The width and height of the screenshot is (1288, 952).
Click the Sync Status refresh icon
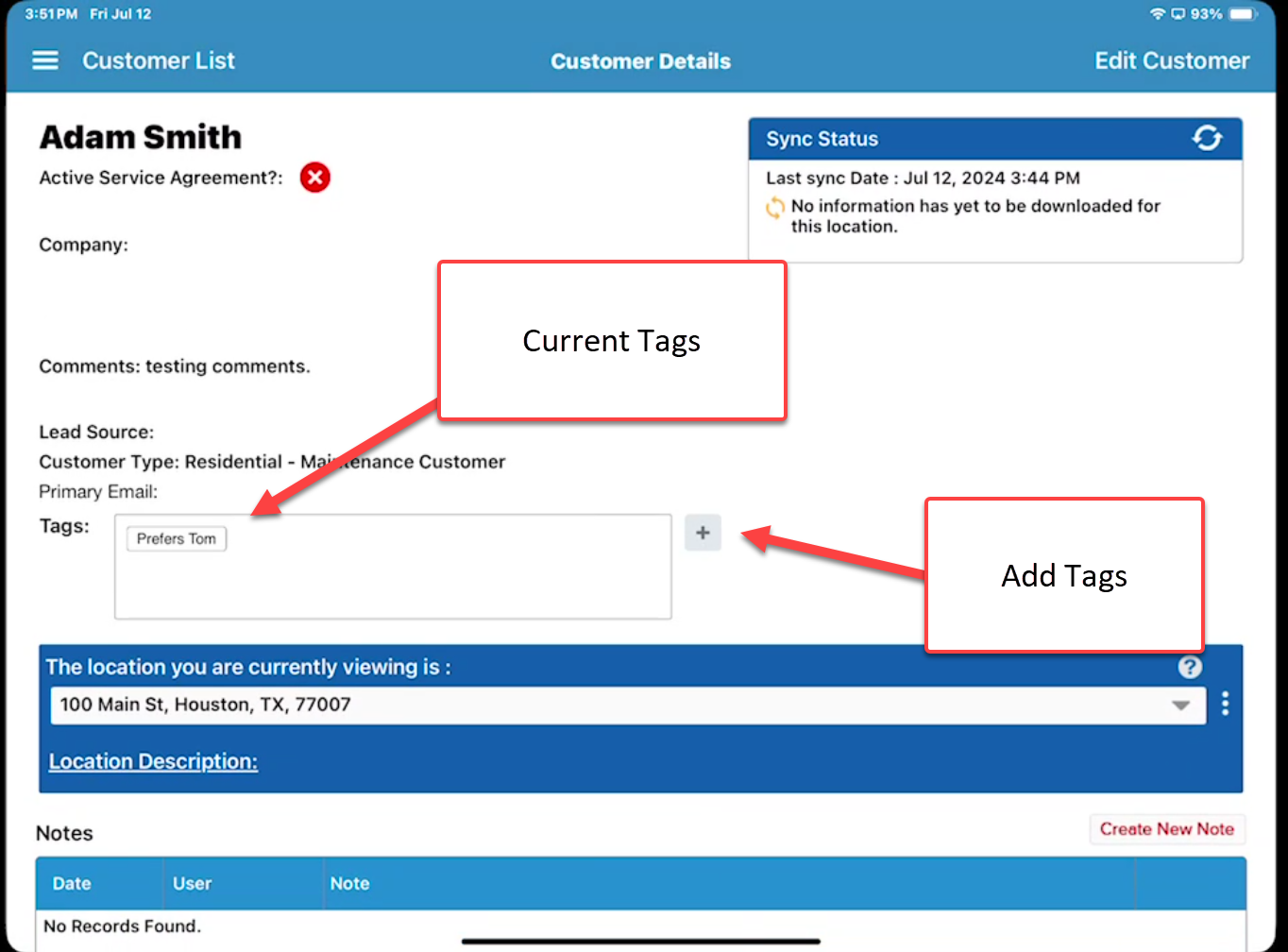click(x=1207, y=138)
